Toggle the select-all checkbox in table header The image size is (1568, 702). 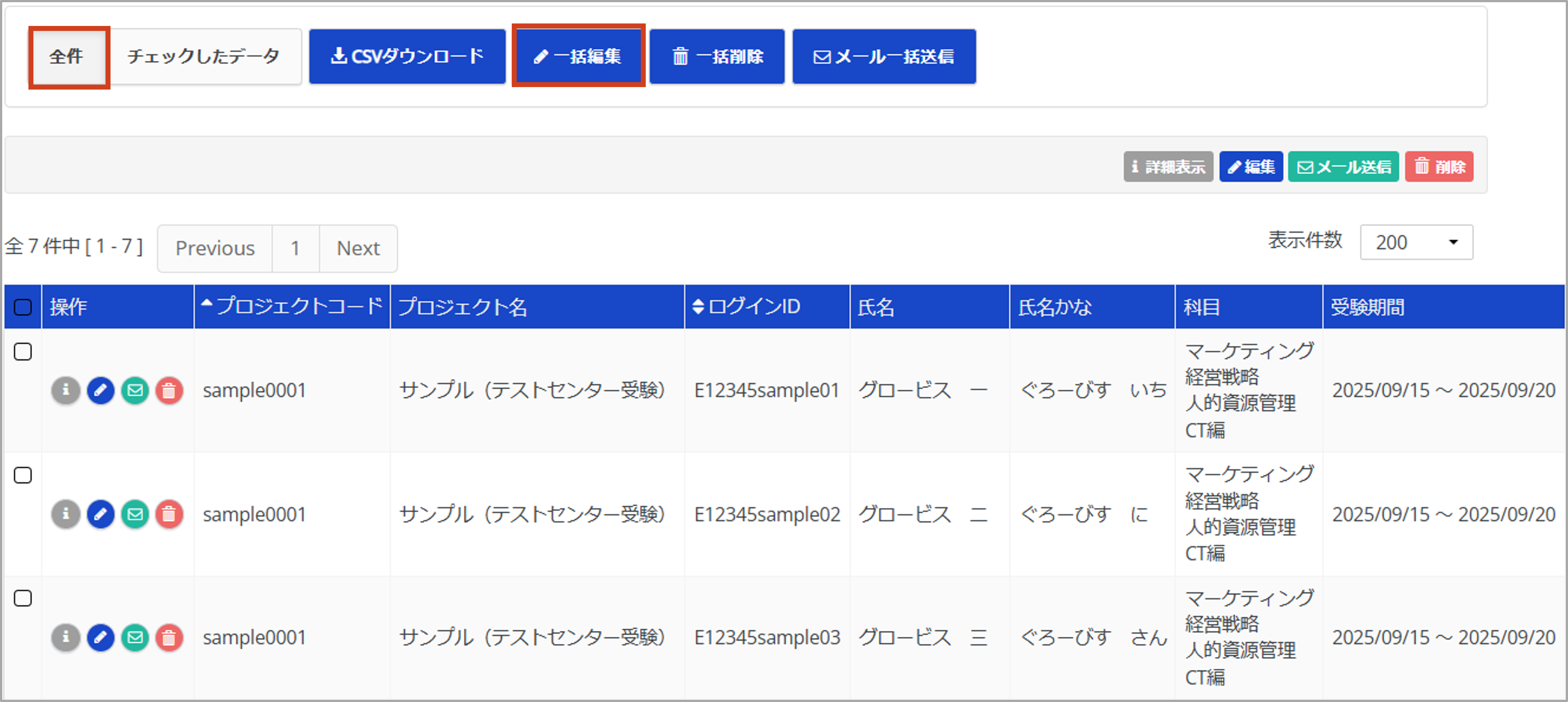22,307
